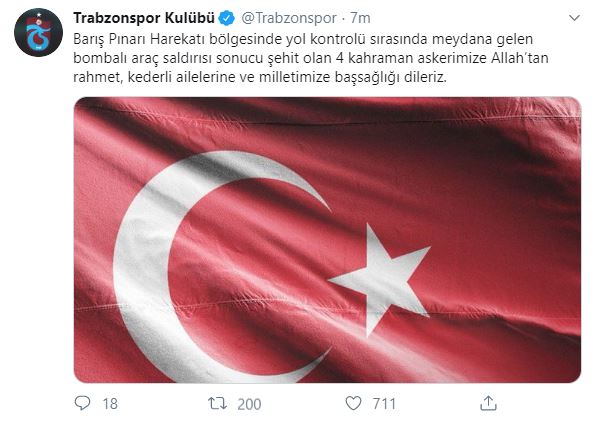The height and width of the screenshot is (423, 597).
Task: Like the tweet with the heart icon
Action: click(353, 403)
